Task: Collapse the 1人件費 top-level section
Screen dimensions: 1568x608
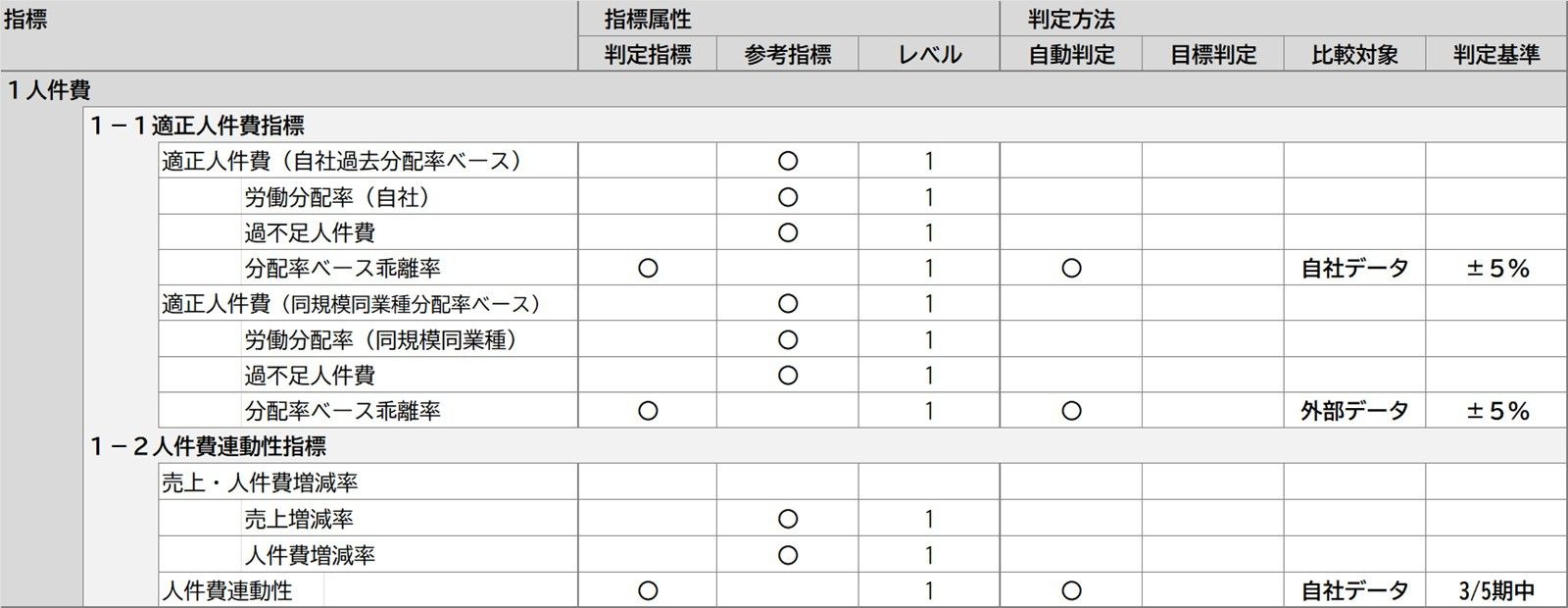Action: click(49, 90)
